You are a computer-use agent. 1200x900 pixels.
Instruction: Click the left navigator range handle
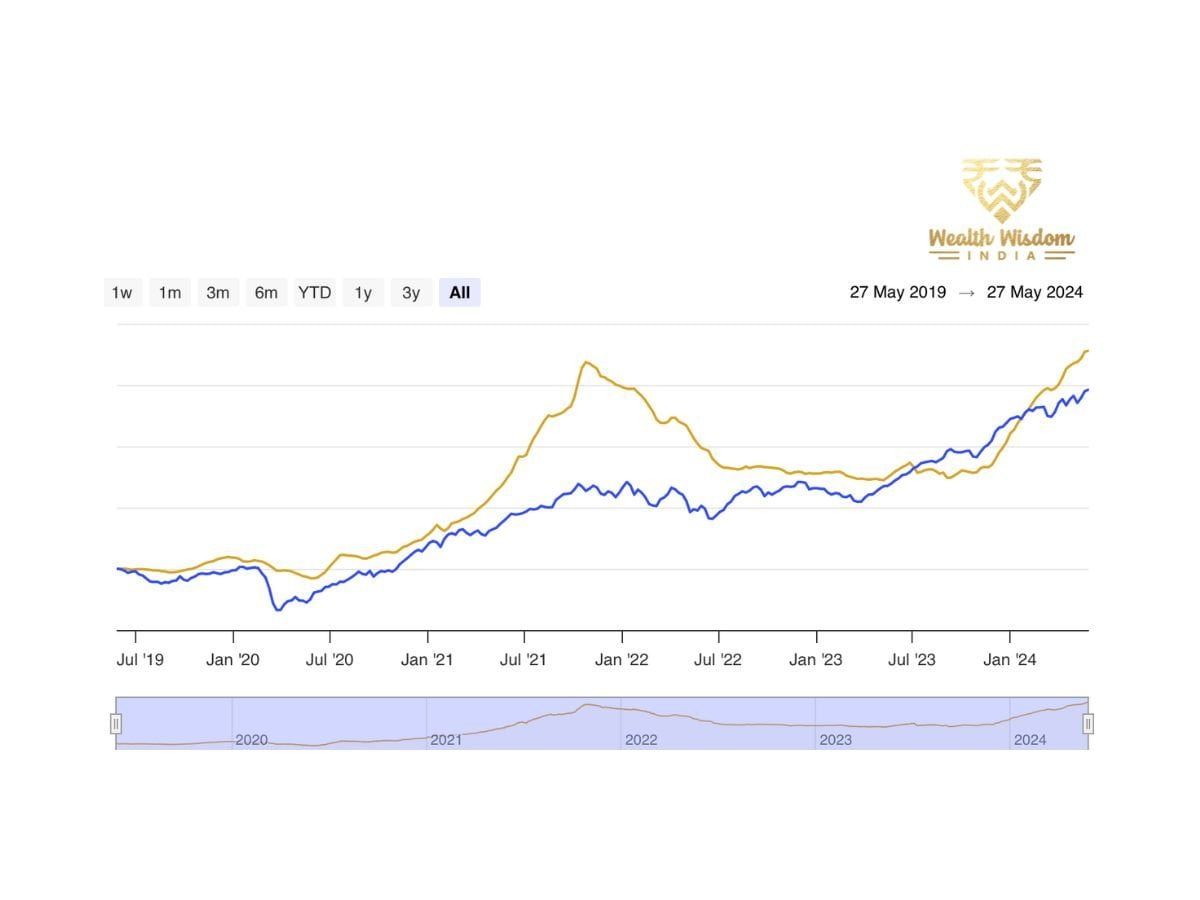click(116, 724)
